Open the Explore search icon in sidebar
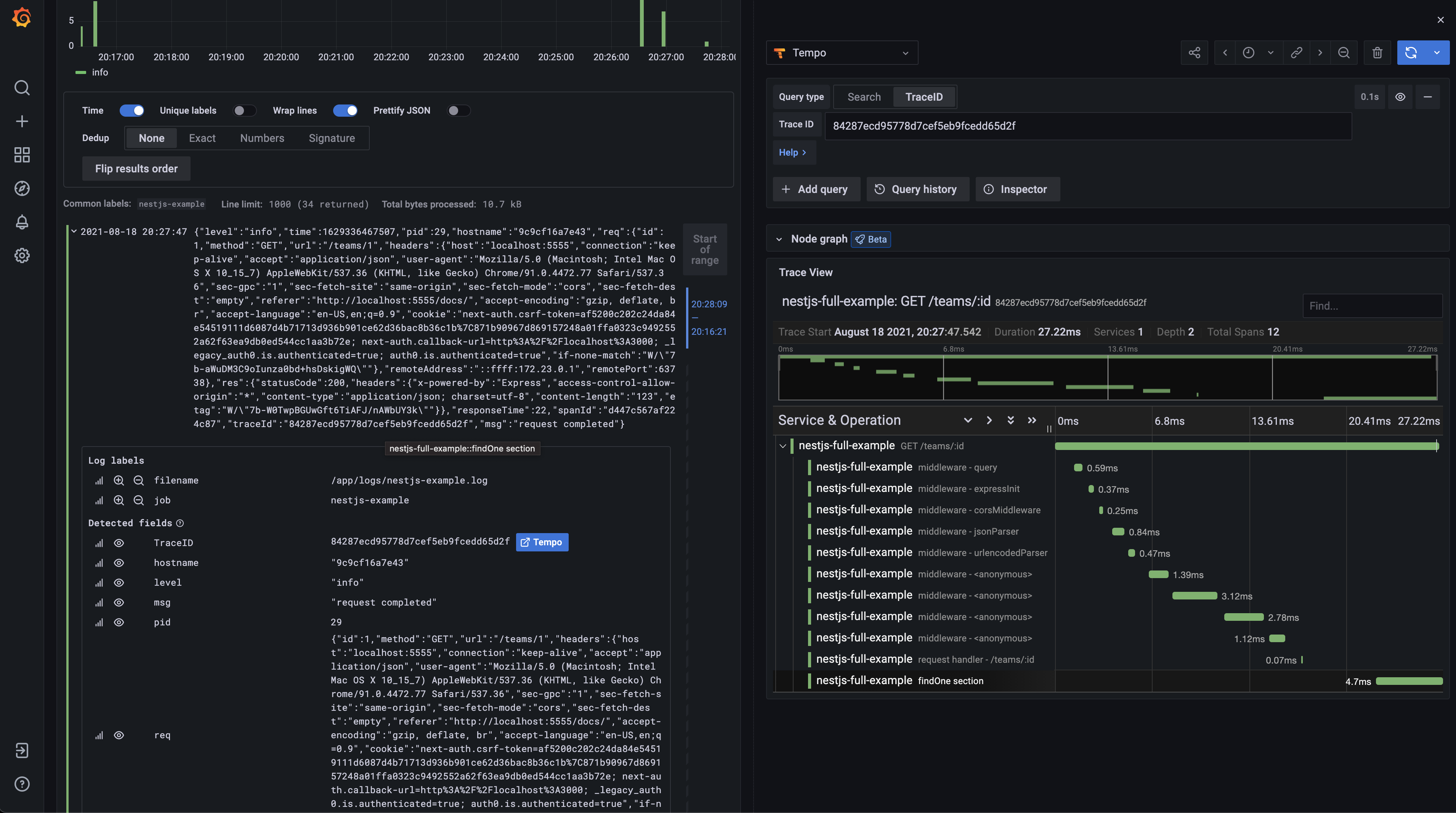1456x813 pixels. [22, 88]
